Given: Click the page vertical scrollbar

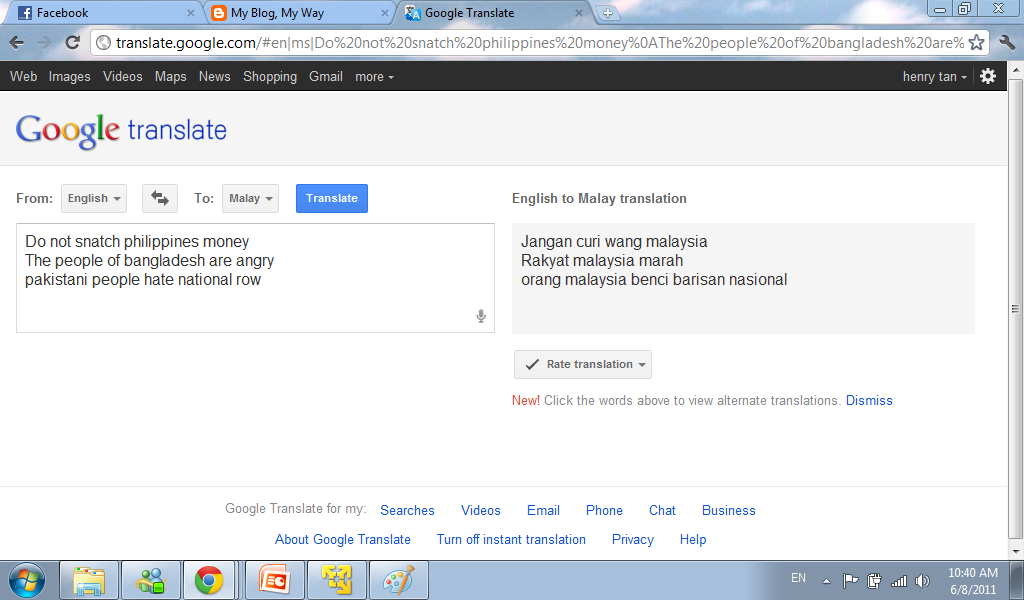Looking at the screenshot, I should click(x=1016, y=308).
